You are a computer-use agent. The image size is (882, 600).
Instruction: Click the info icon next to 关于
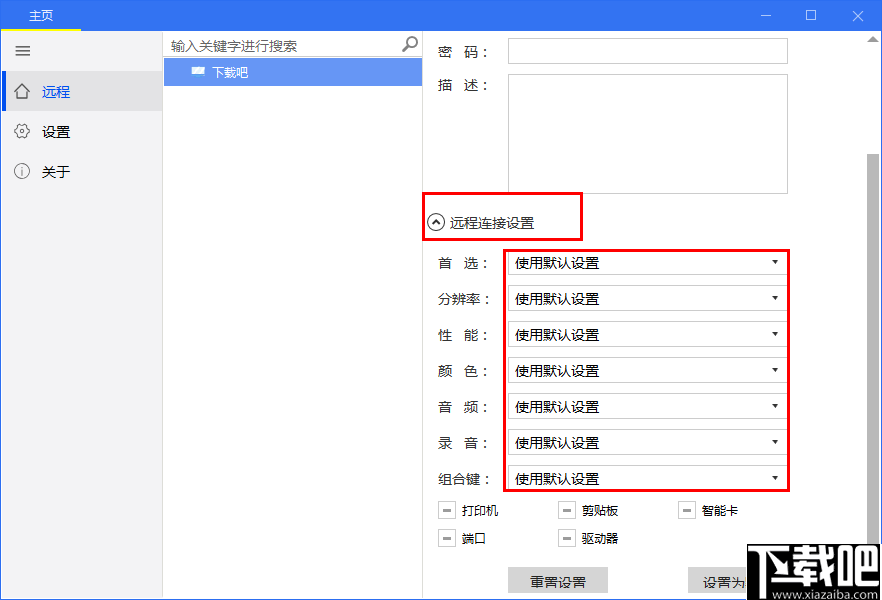tap(22, 171)
